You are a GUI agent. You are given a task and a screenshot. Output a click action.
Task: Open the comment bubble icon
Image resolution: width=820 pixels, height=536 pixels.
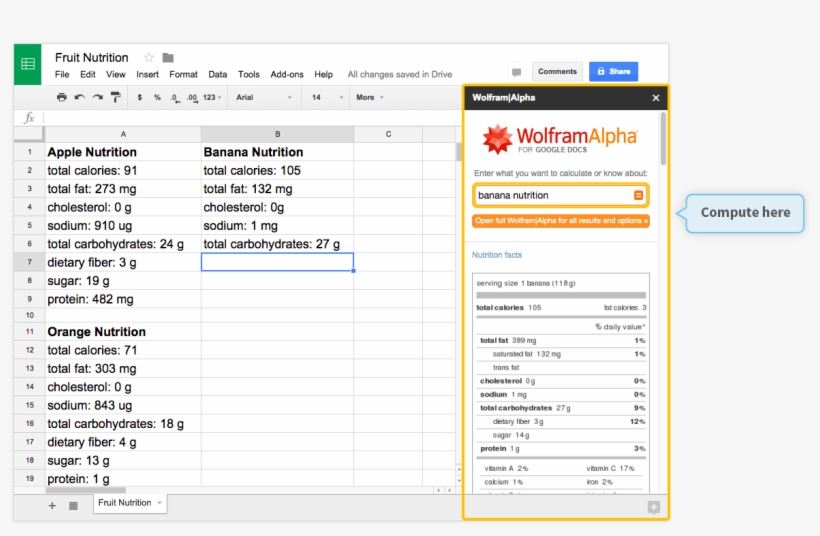(x=517, y=72)
